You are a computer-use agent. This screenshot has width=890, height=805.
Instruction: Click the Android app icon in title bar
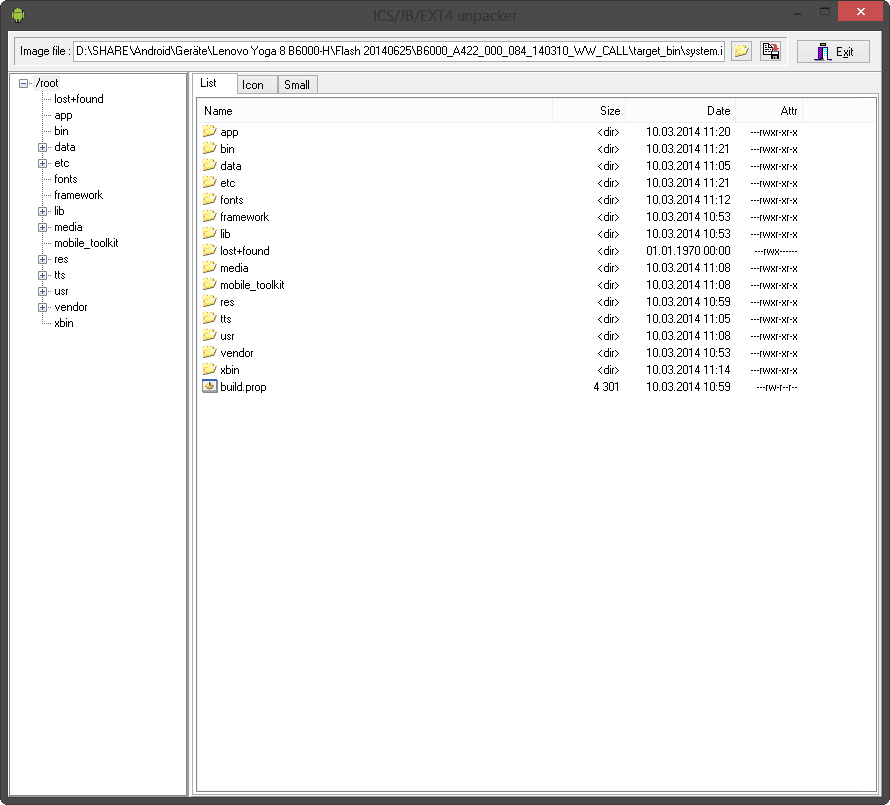(18, 15)
